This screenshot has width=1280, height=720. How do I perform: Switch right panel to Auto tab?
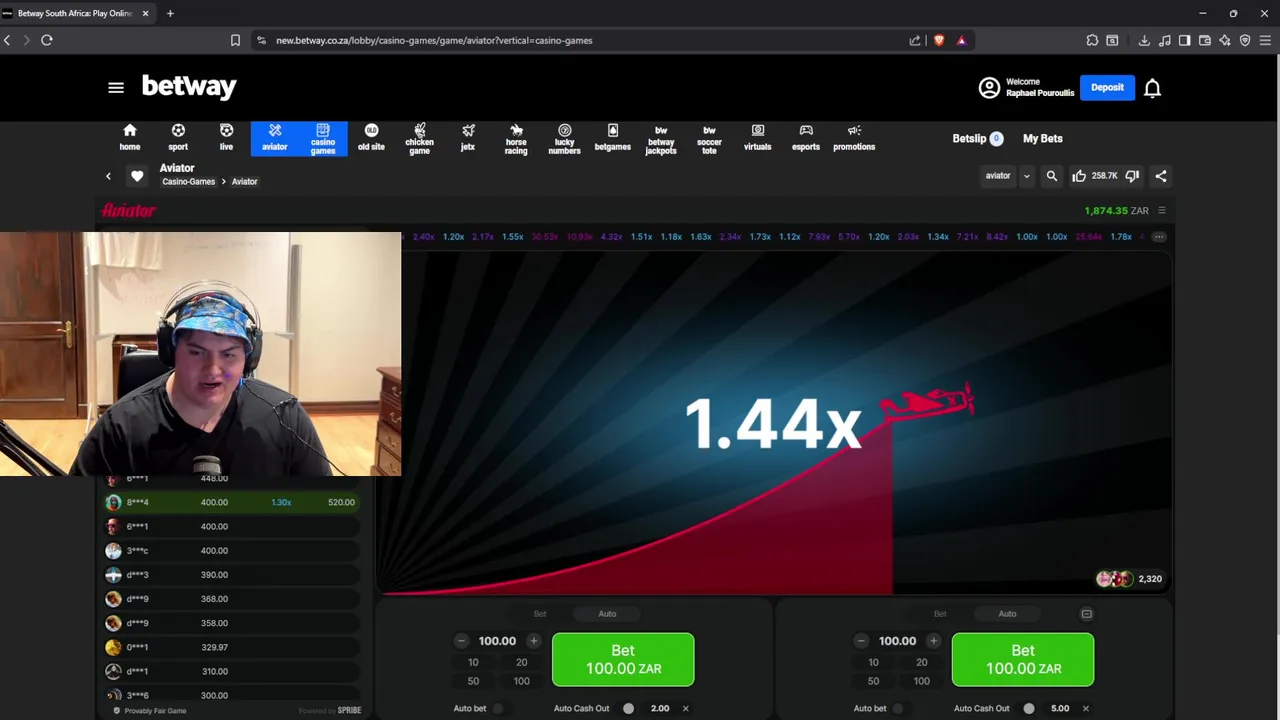pyautogui.click(x=1007, y=614)
